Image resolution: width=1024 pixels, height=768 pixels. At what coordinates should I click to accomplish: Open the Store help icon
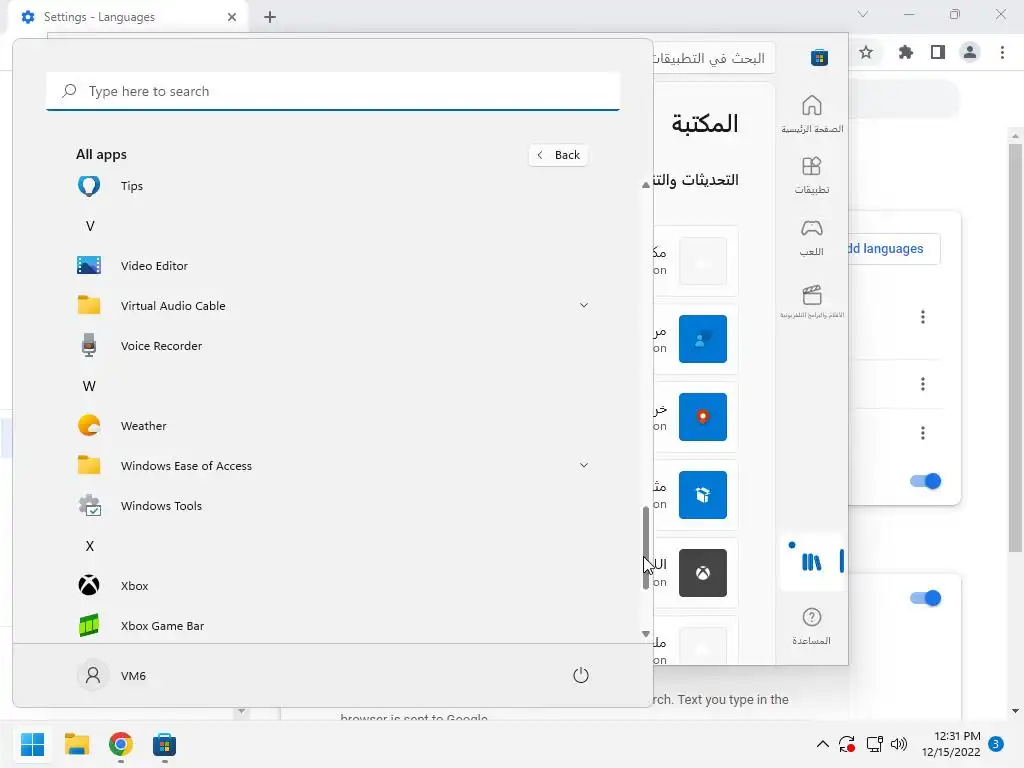(812, 626)
